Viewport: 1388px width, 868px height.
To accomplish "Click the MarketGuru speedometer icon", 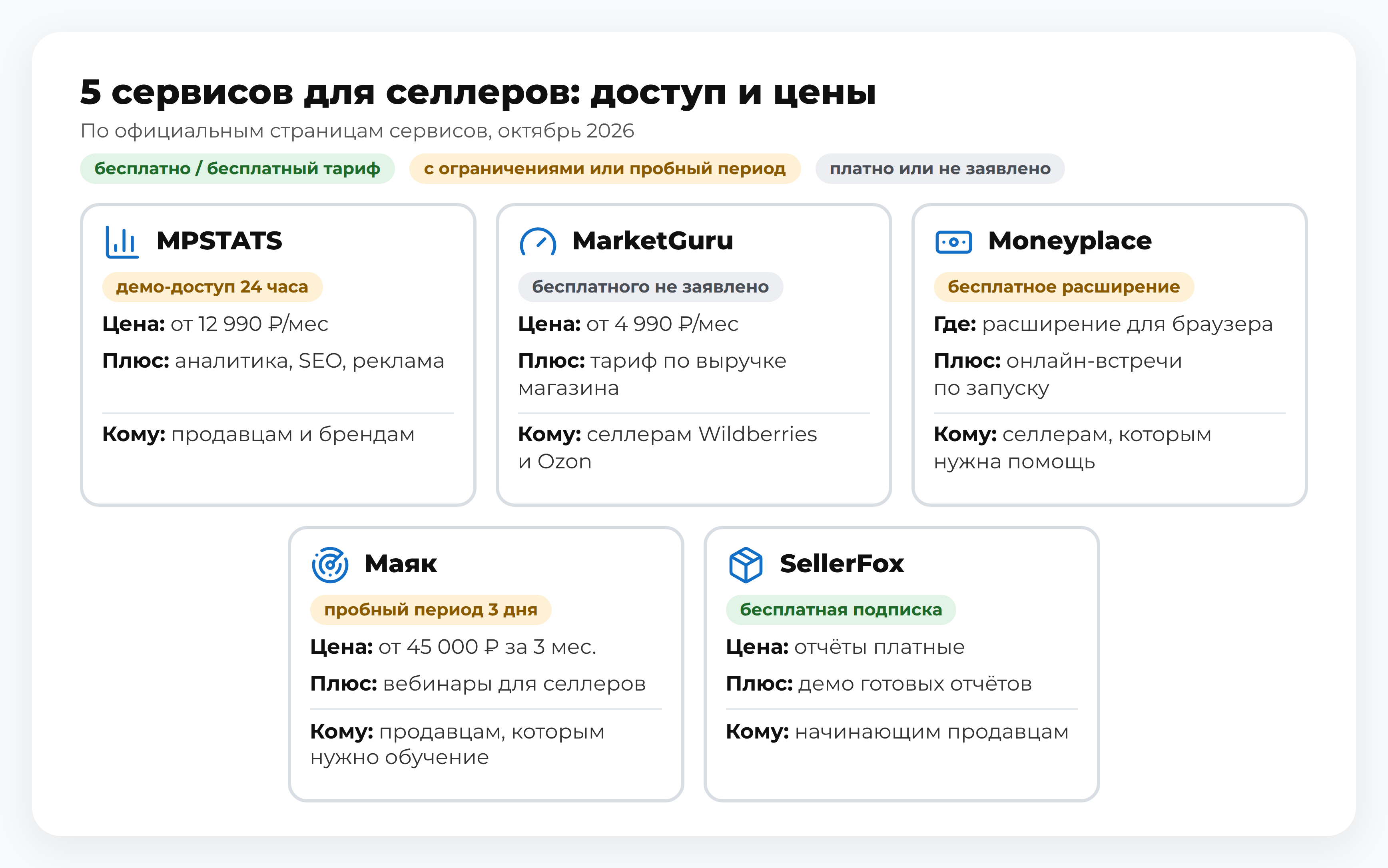I will pos(538,242).
